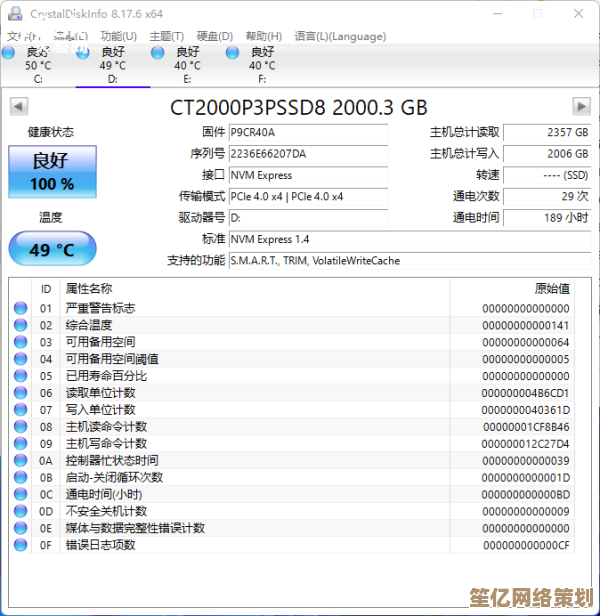
Task: Click the 49 °C temperature button
Action: (52, 249)
